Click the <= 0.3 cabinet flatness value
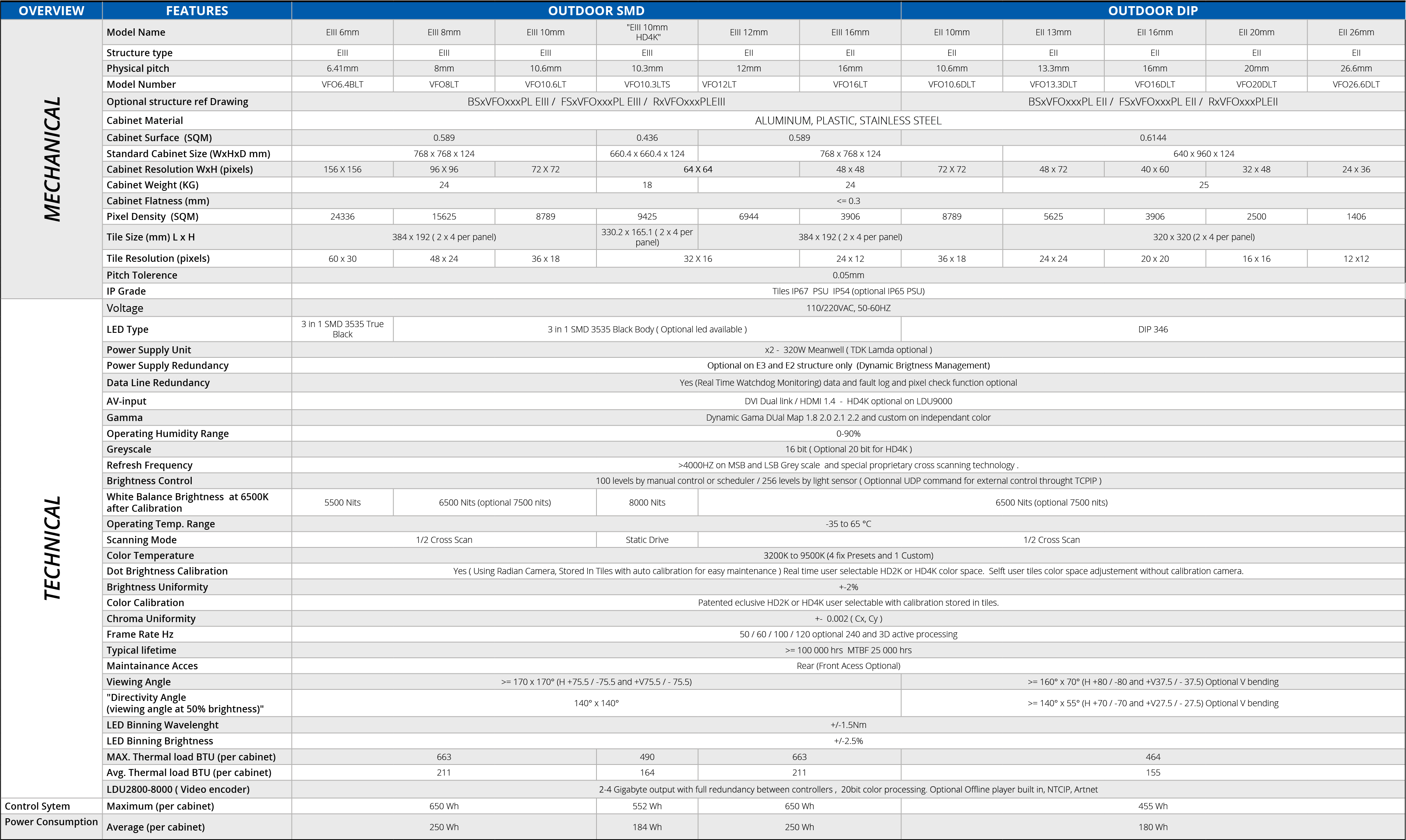 point(848,201)
